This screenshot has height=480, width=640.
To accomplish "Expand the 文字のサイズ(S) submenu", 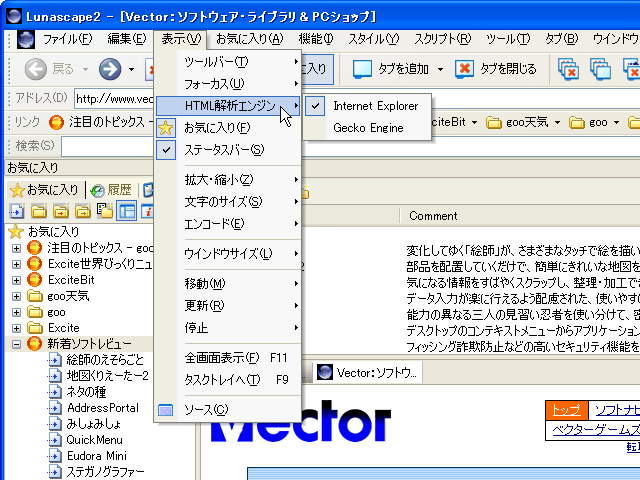I will [x=229, y=202].
